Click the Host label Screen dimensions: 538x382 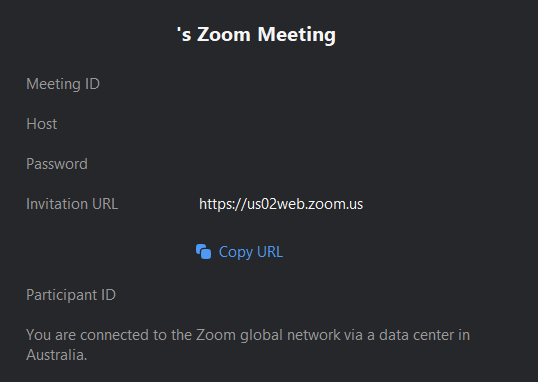coord(42,124)
